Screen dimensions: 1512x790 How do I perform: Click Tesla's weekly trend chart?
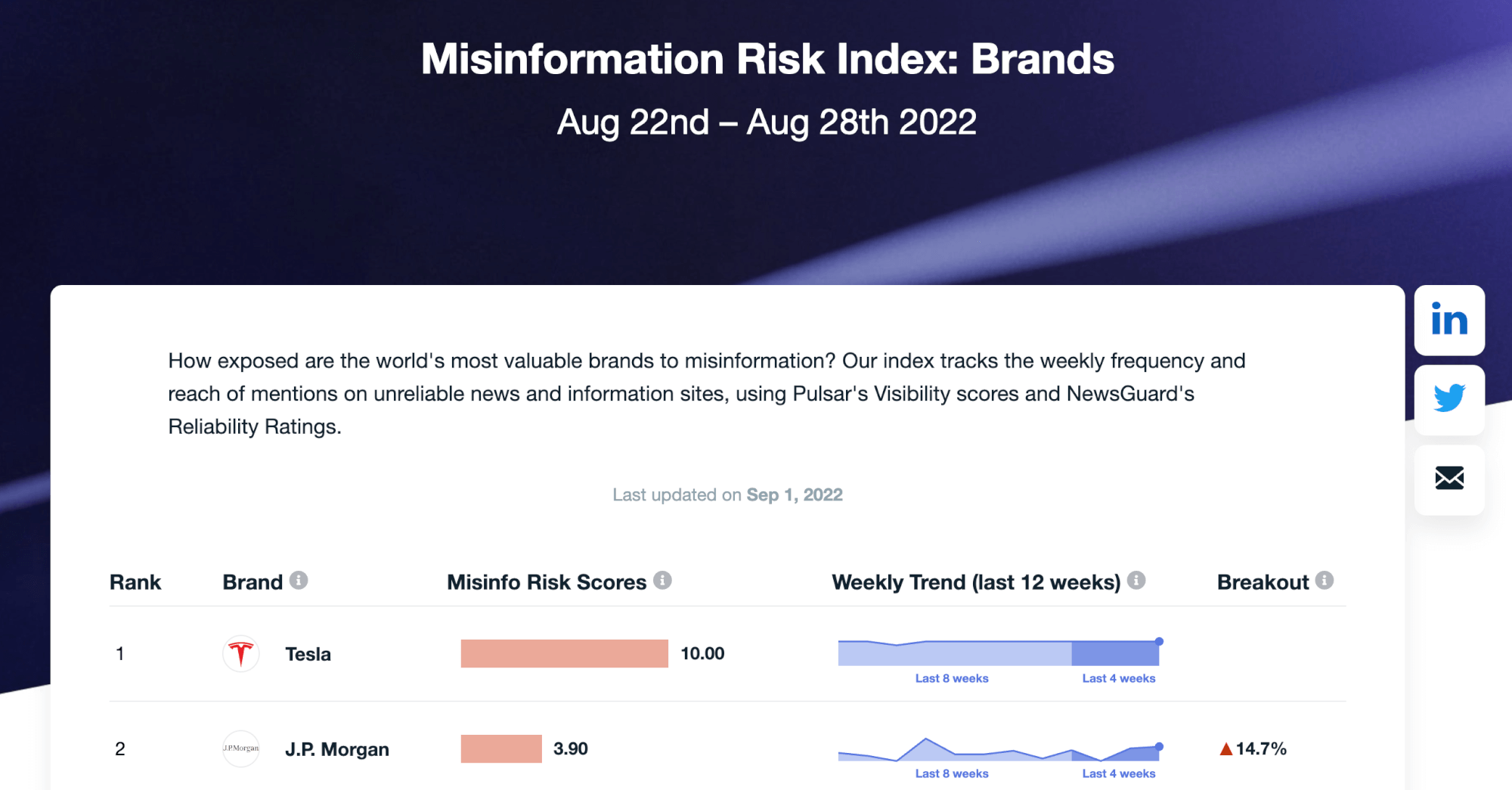pos(998,654)
